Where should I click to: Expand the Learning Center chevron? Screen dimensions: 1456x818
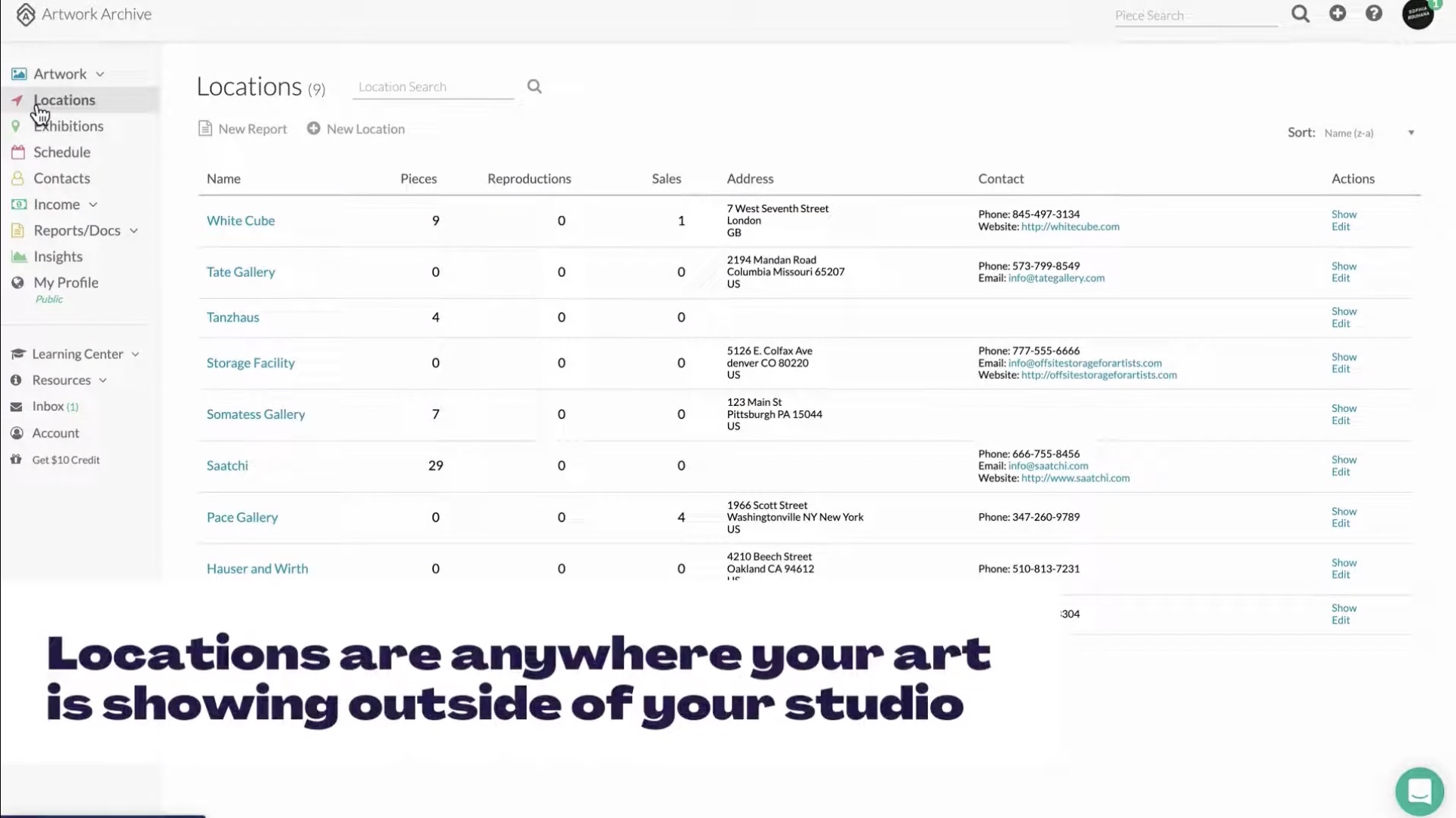135,354
